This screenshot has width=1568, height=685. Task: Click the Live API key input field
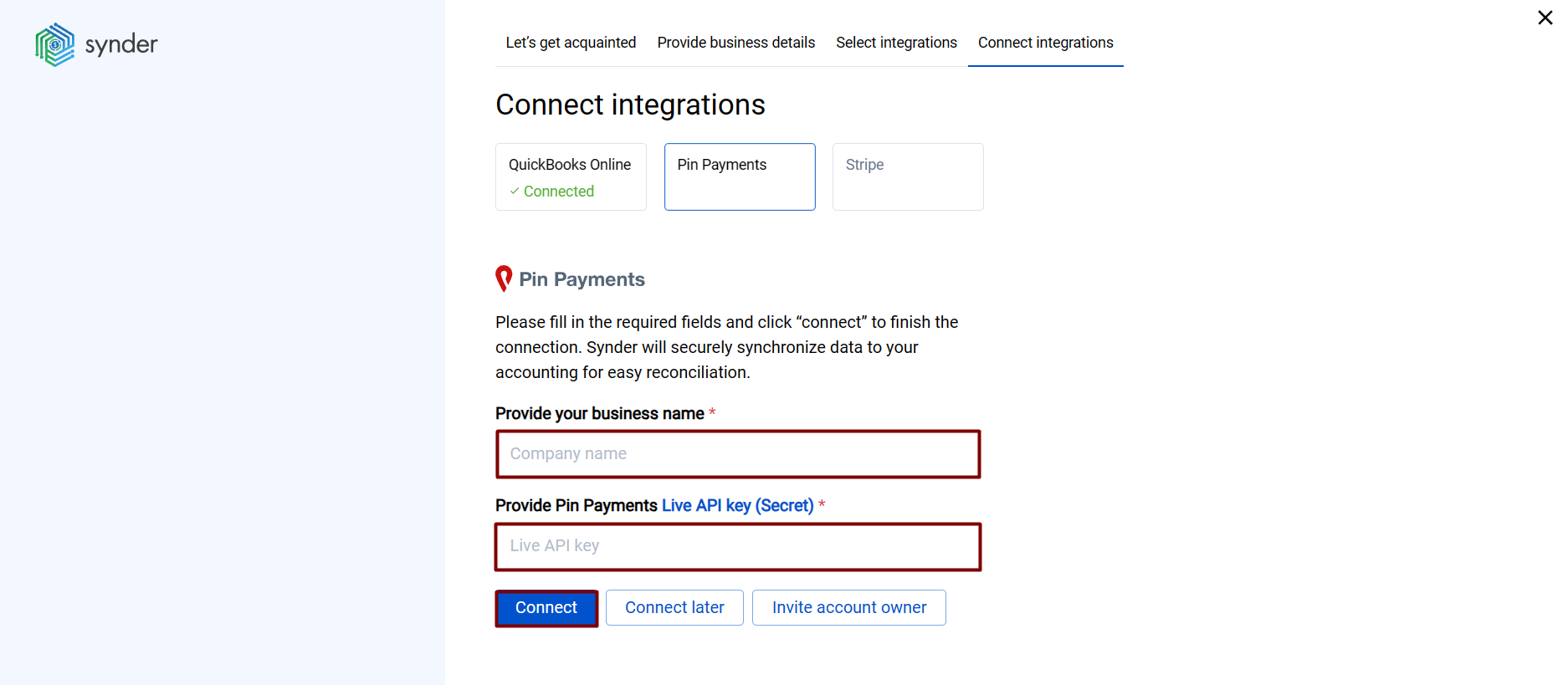point(738,546)
